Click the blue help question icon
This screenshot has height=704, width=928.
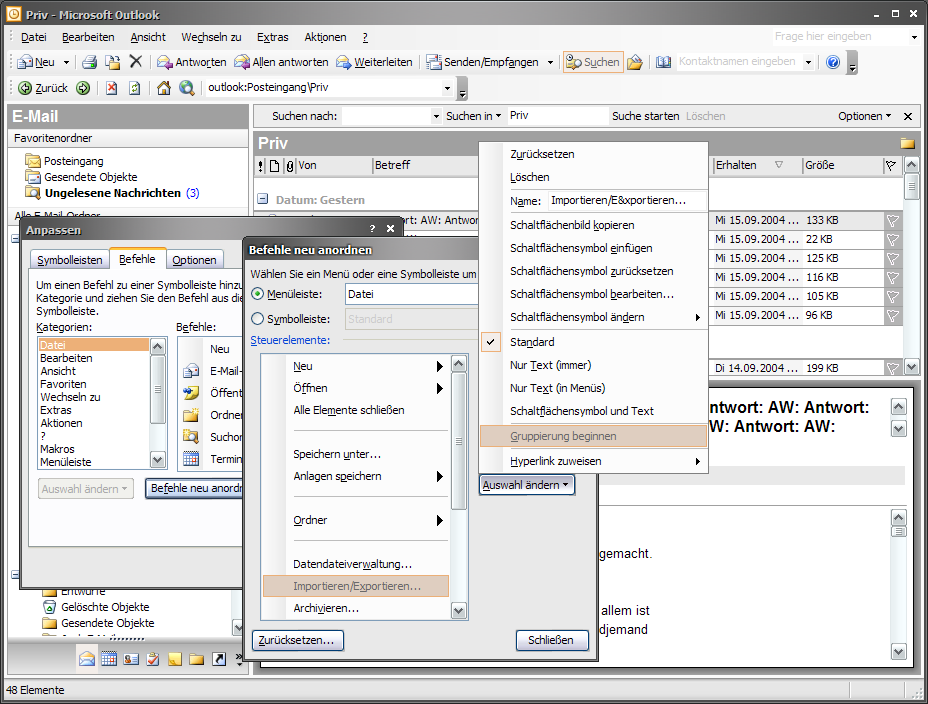click(833, 62)
